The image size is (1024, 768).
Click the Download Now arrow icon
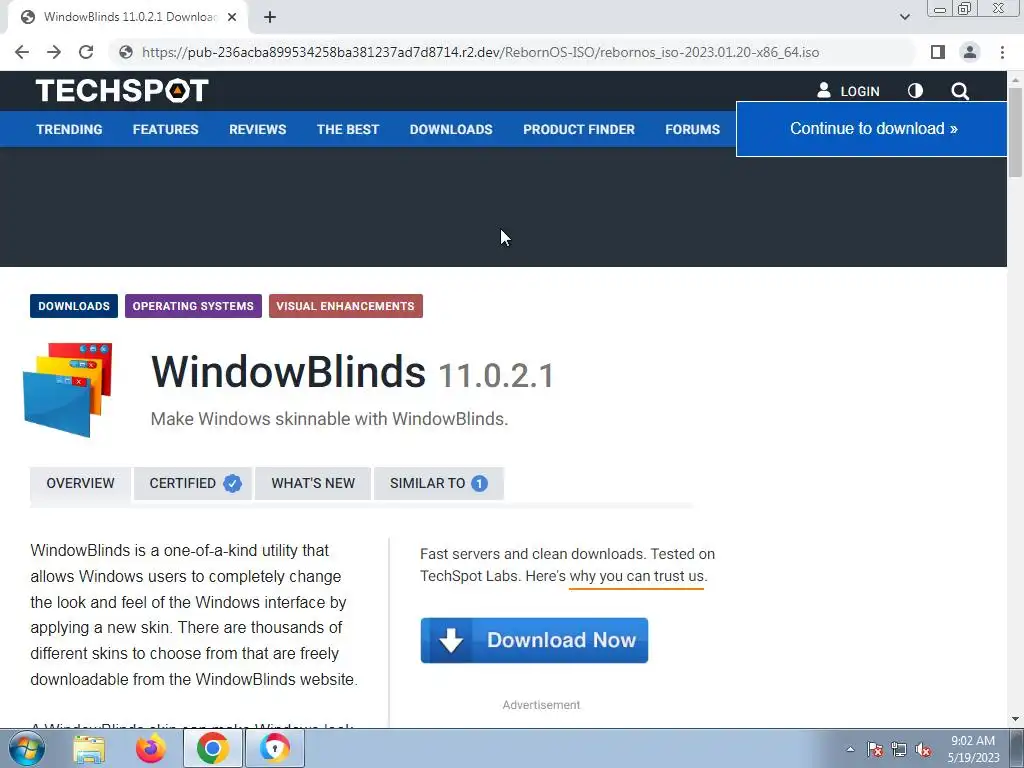[451, 641]
